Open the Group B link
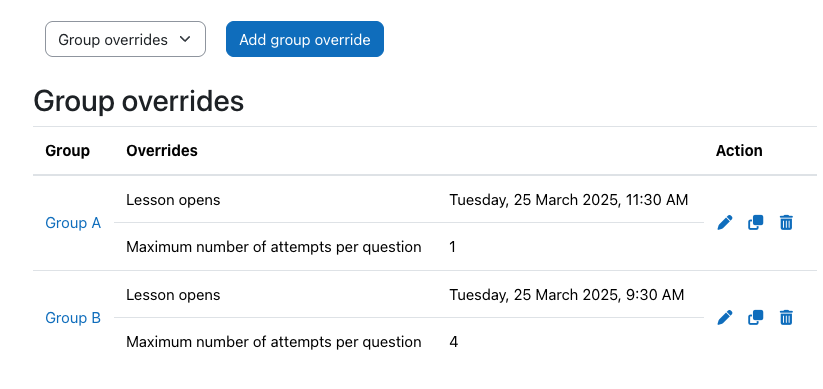 pos(73,318)
